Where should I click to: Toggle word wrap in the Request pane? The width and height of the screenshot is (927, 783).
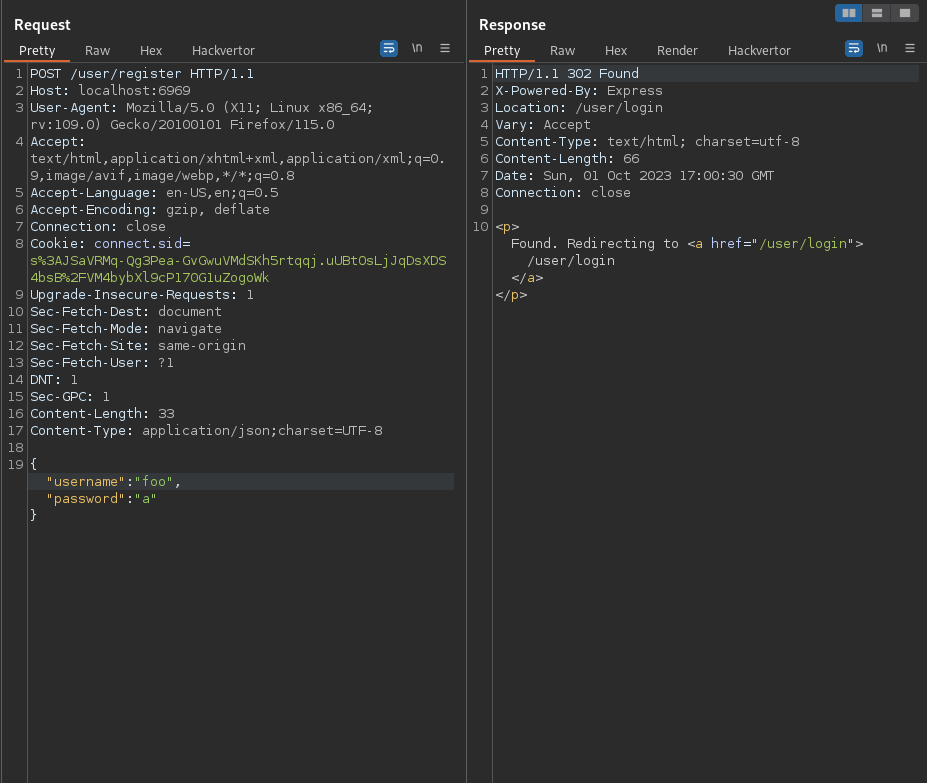click(x=388, y=48)
